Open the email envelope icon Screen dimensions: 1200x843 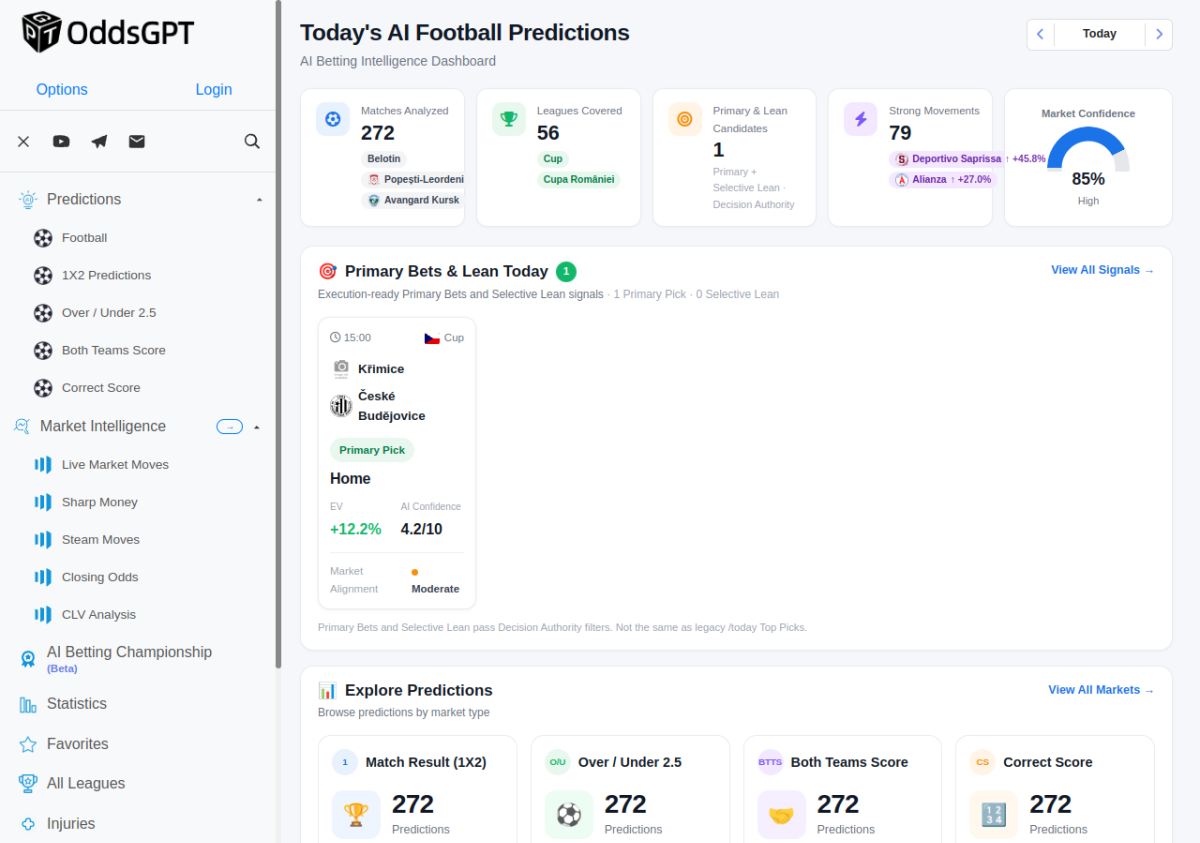tap(137, 142)
